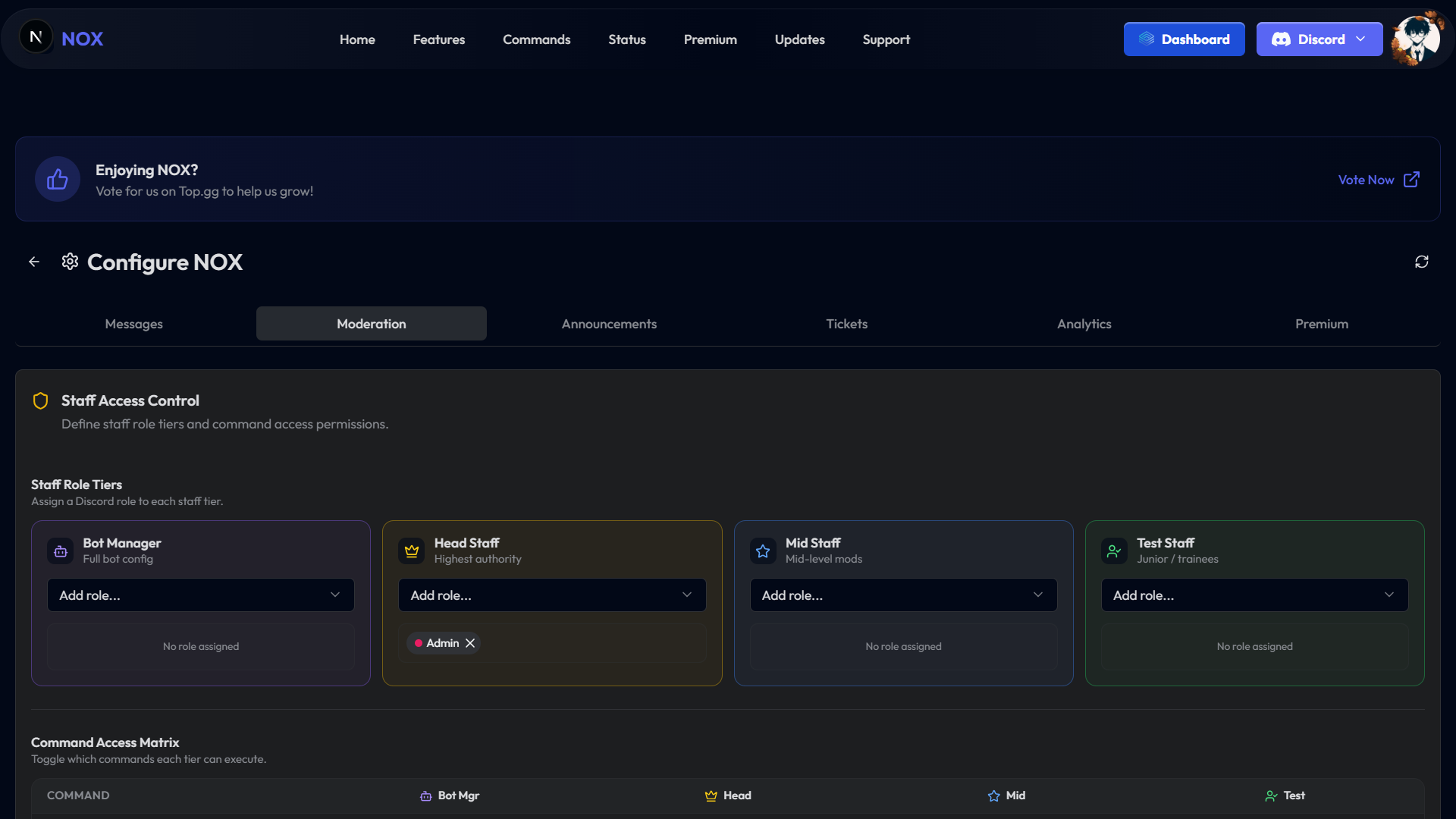
Task: Click the 'Mid-level mods' subtitle text
Action: [x=824, y=559]
